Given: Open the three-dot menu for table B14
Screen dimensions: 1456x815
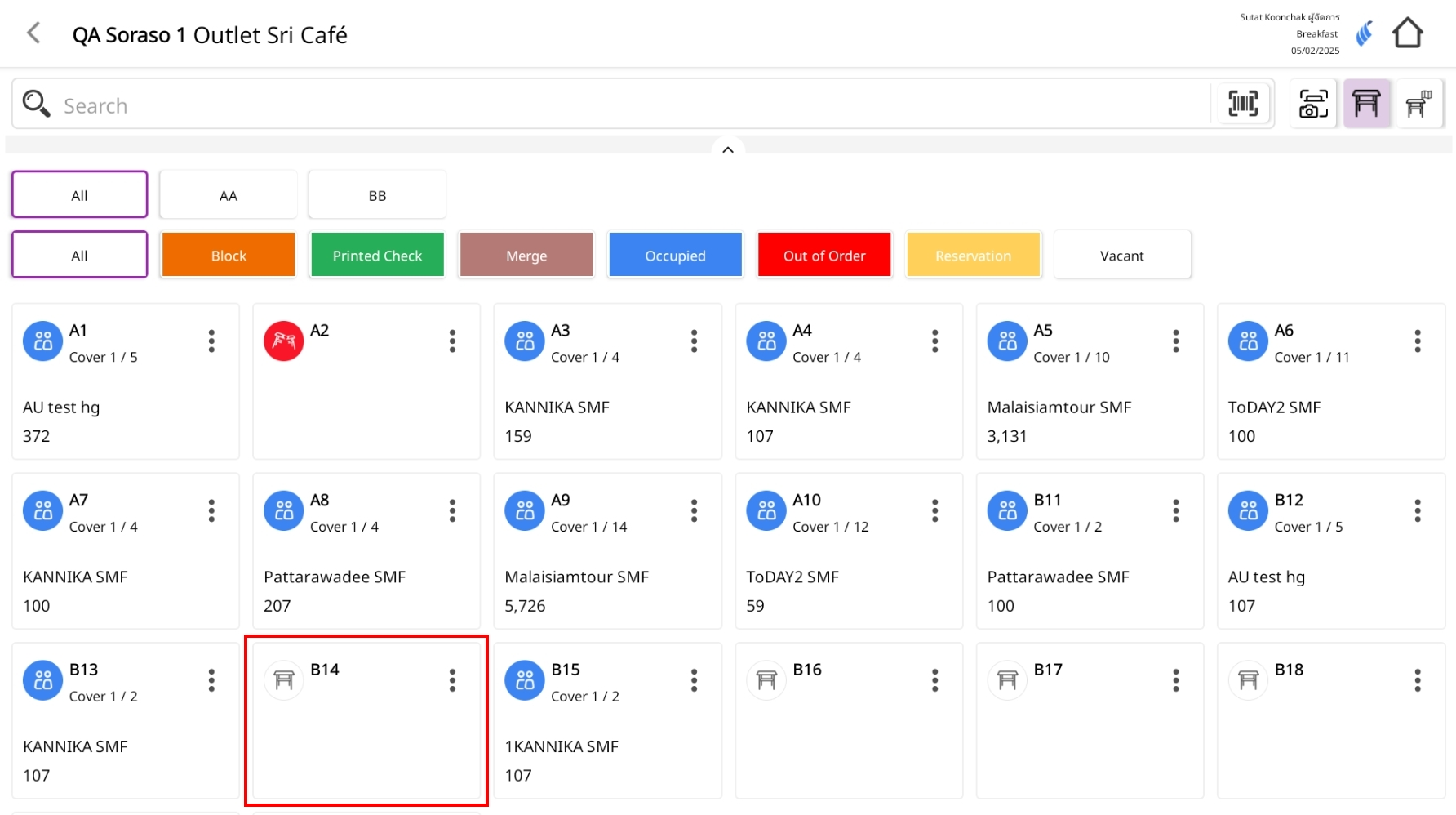Looking at the screenshot, I should click(452, 680).
